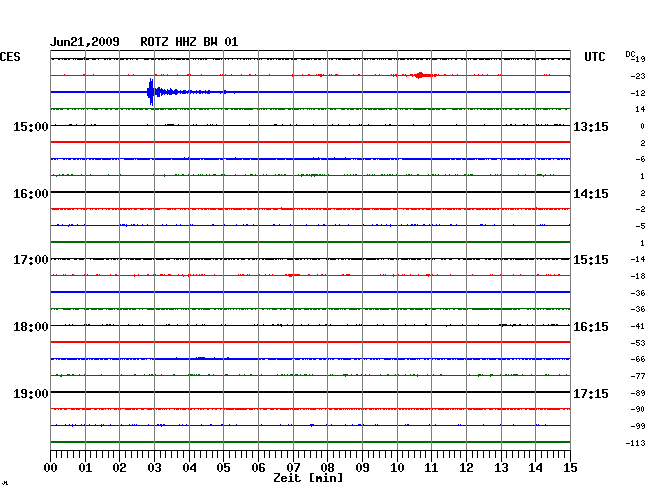Click DC offset value -99
Screen dimensions: 650x494
[638, 426]
